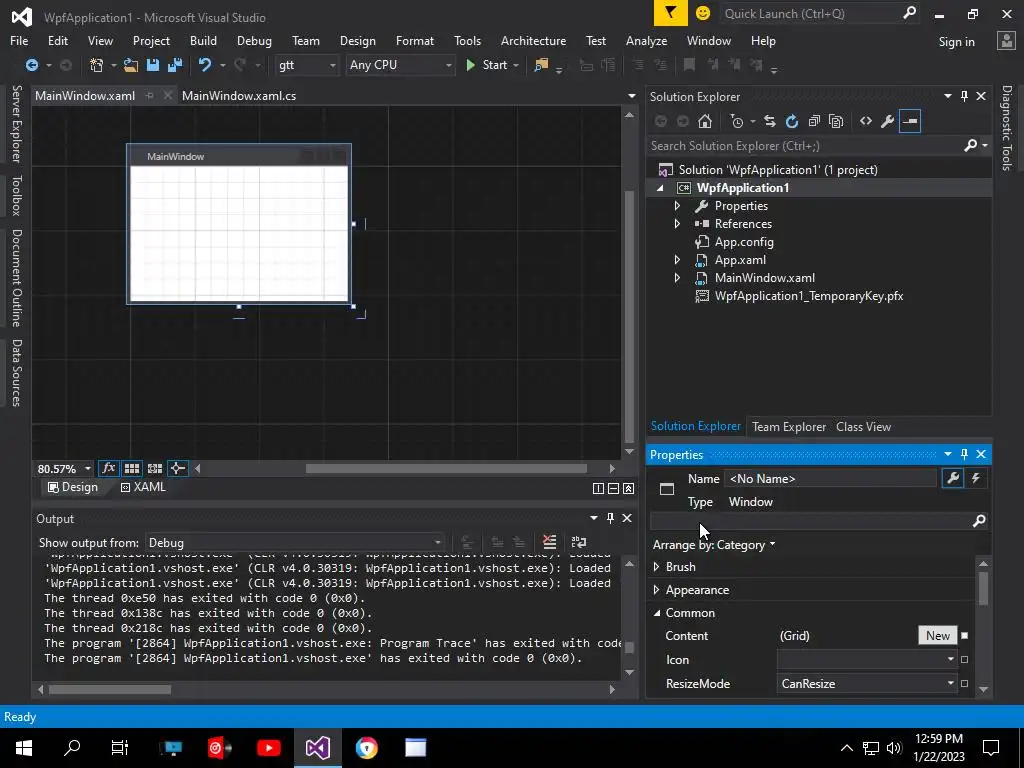The width and height of the screenshot is (1024, 768).
Task: Open the Architecture menu
Action: pos(533,40)
